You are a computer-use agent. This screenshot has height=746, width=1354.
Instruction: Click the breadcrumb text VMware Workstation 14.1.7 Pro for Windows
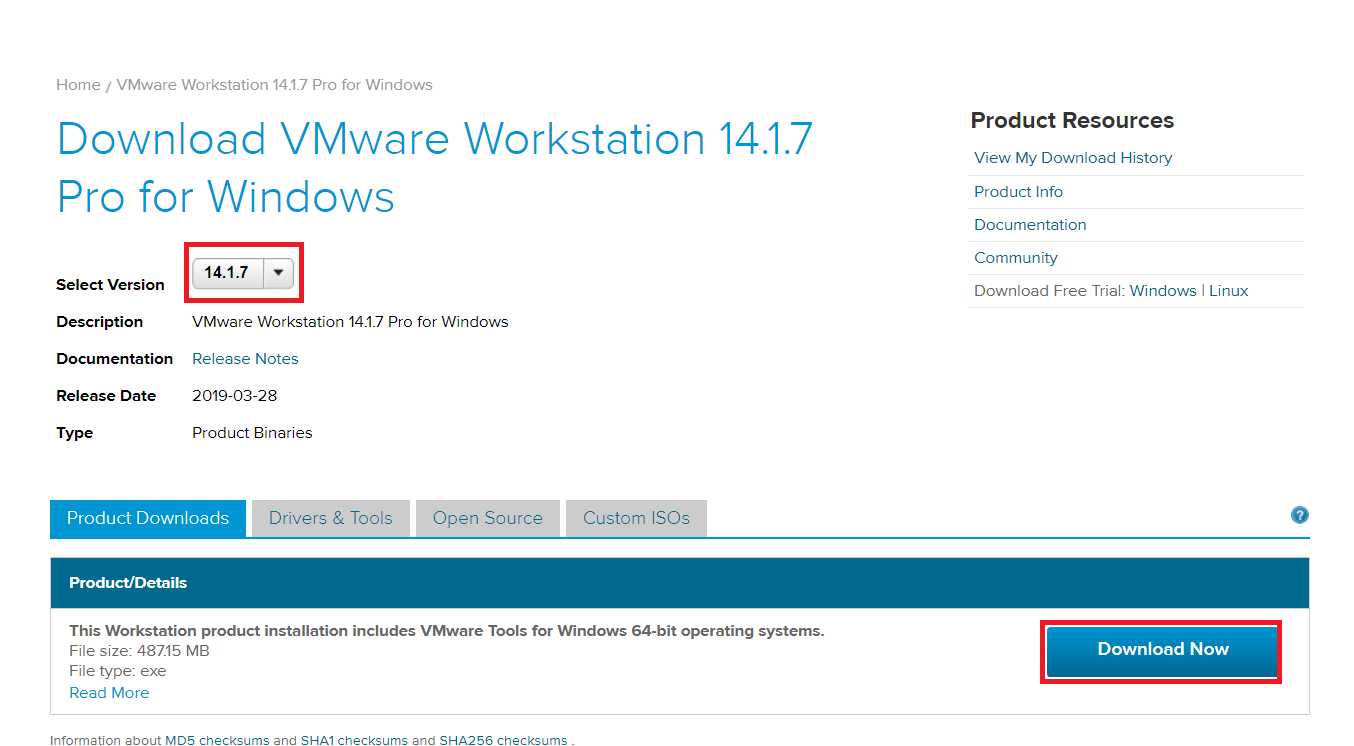point(275,85)
